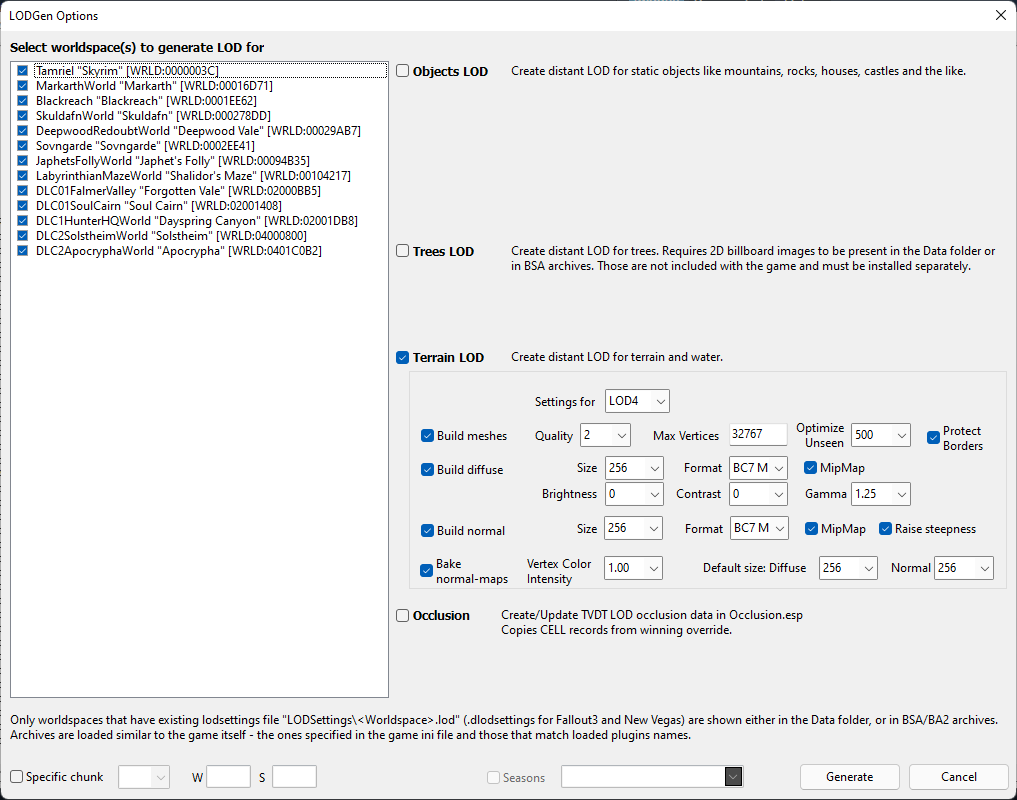Toggle the SkuldafnWorld worldspace checkbox
Screen dimensions: 1017x800
click(x=23, y=115)
